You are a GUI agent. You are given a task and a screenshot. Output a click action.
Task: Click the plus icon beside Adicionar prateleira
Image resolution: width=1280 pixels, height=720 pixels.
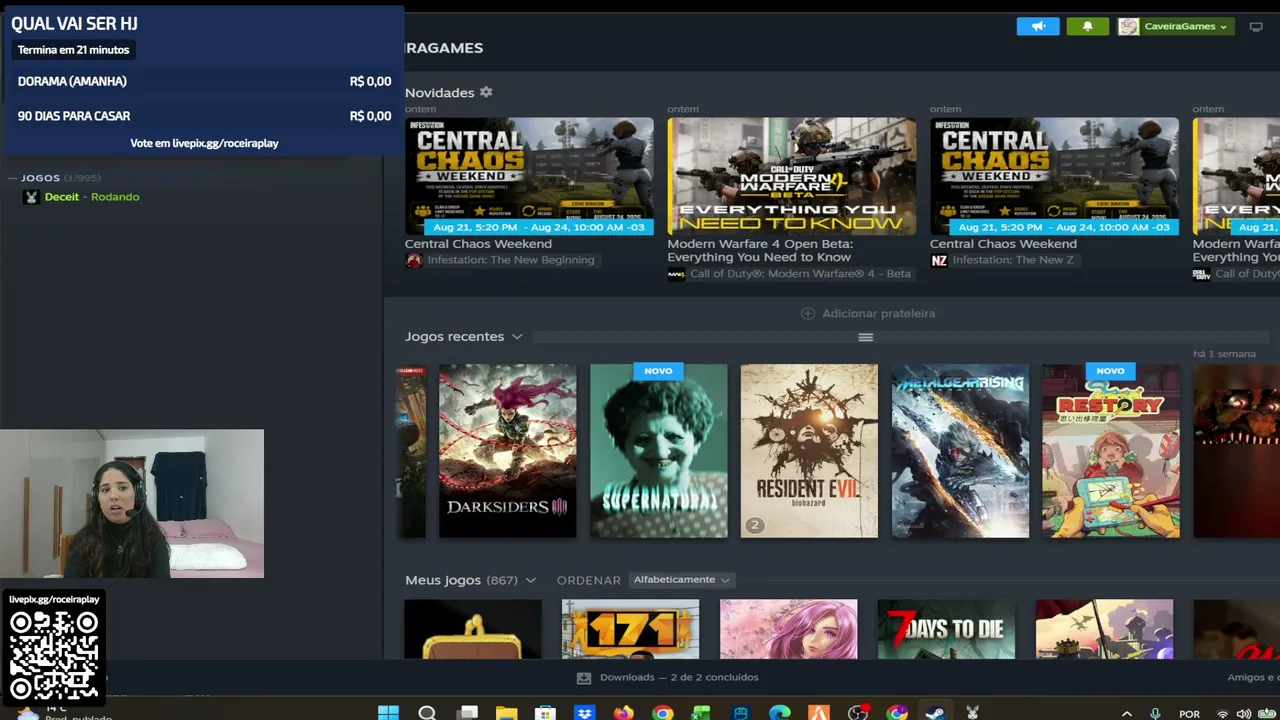pyautogui.click(x=808, y=314)
